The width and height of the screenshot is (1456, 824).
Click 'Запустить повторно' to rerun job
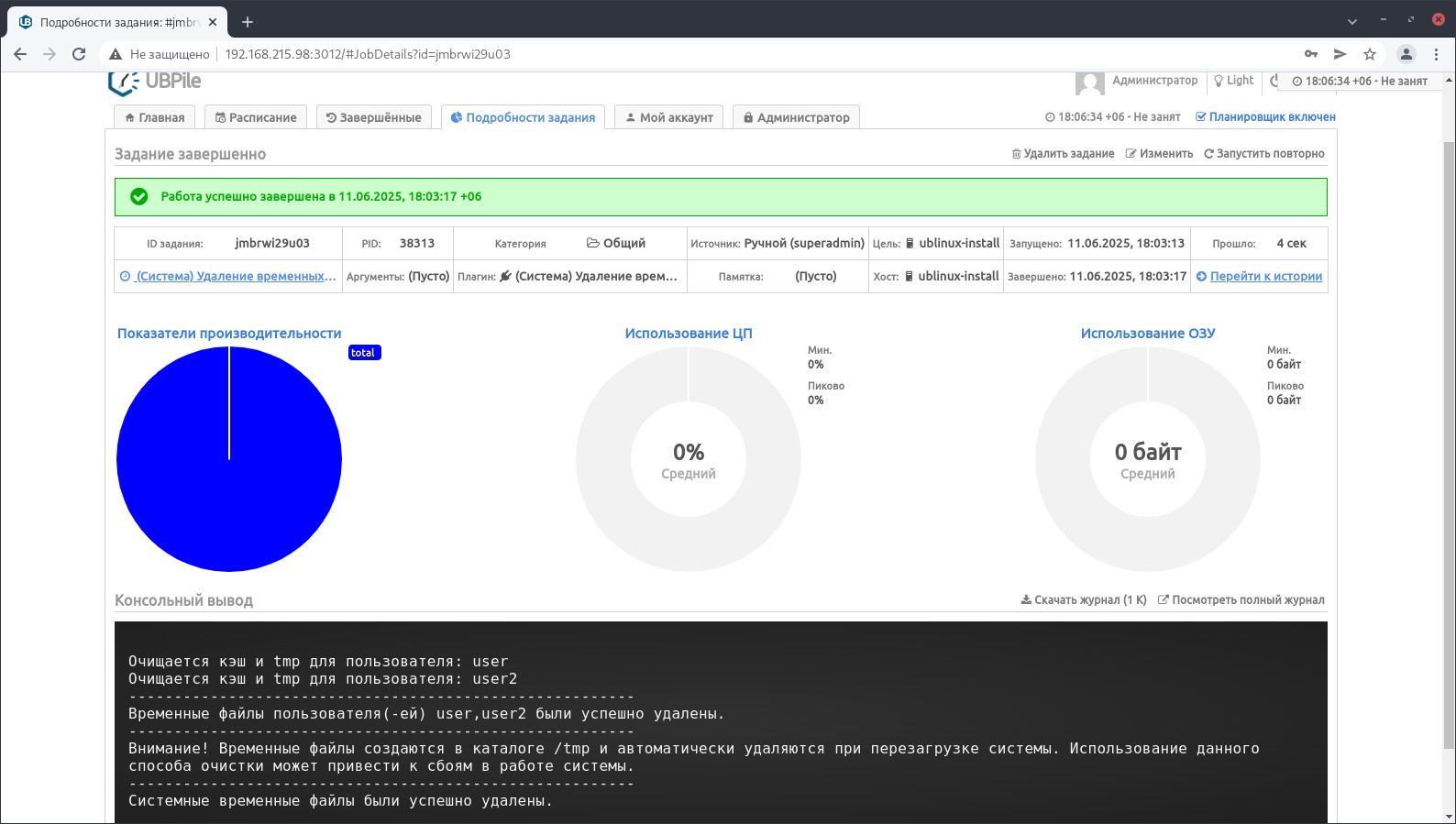click(x=1263, y=154)
